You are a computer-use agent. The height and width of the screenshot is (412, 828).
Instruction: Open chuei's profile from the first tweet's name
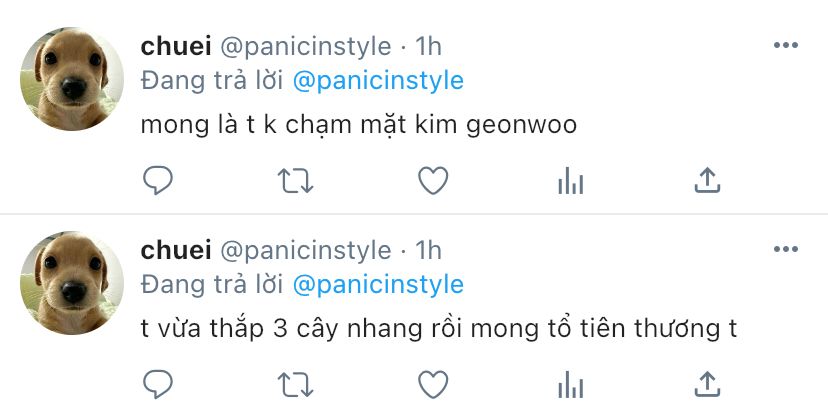click(176, 46)
